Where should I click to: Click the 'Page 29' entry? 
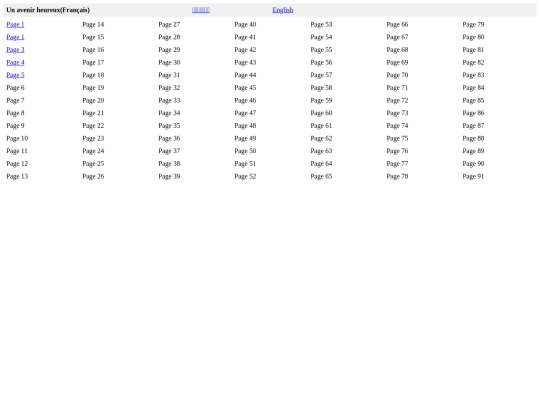169,50
